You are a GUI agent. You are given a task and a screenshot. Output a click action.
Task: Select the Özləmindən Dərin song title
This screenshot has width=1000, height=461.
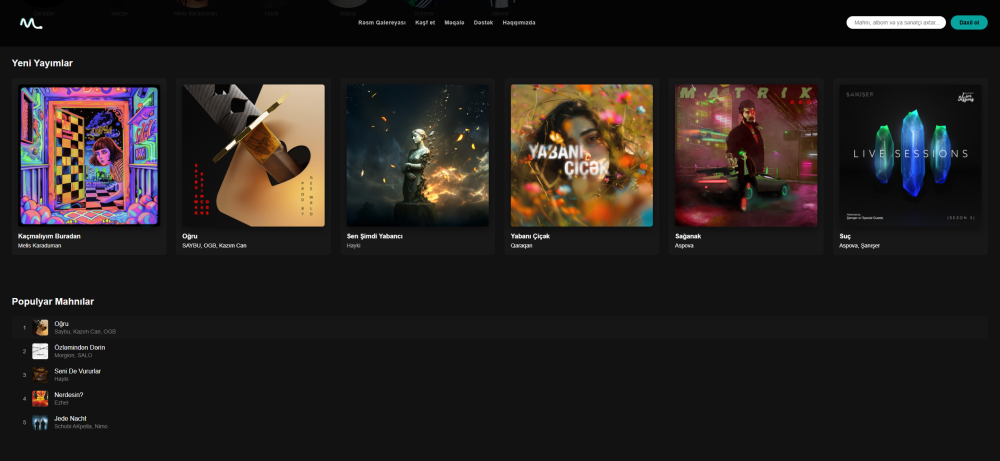80,348
